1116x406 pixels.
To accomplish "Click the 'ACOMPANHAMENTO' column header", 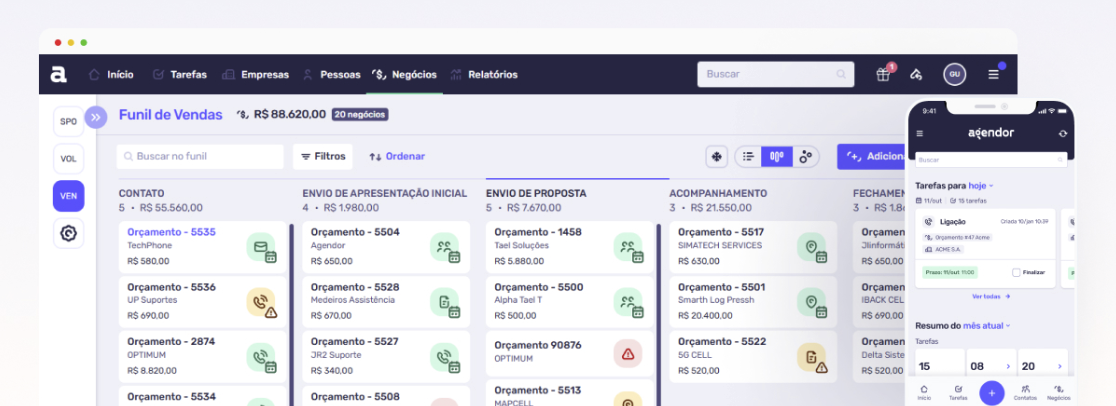I will [718, 193].
